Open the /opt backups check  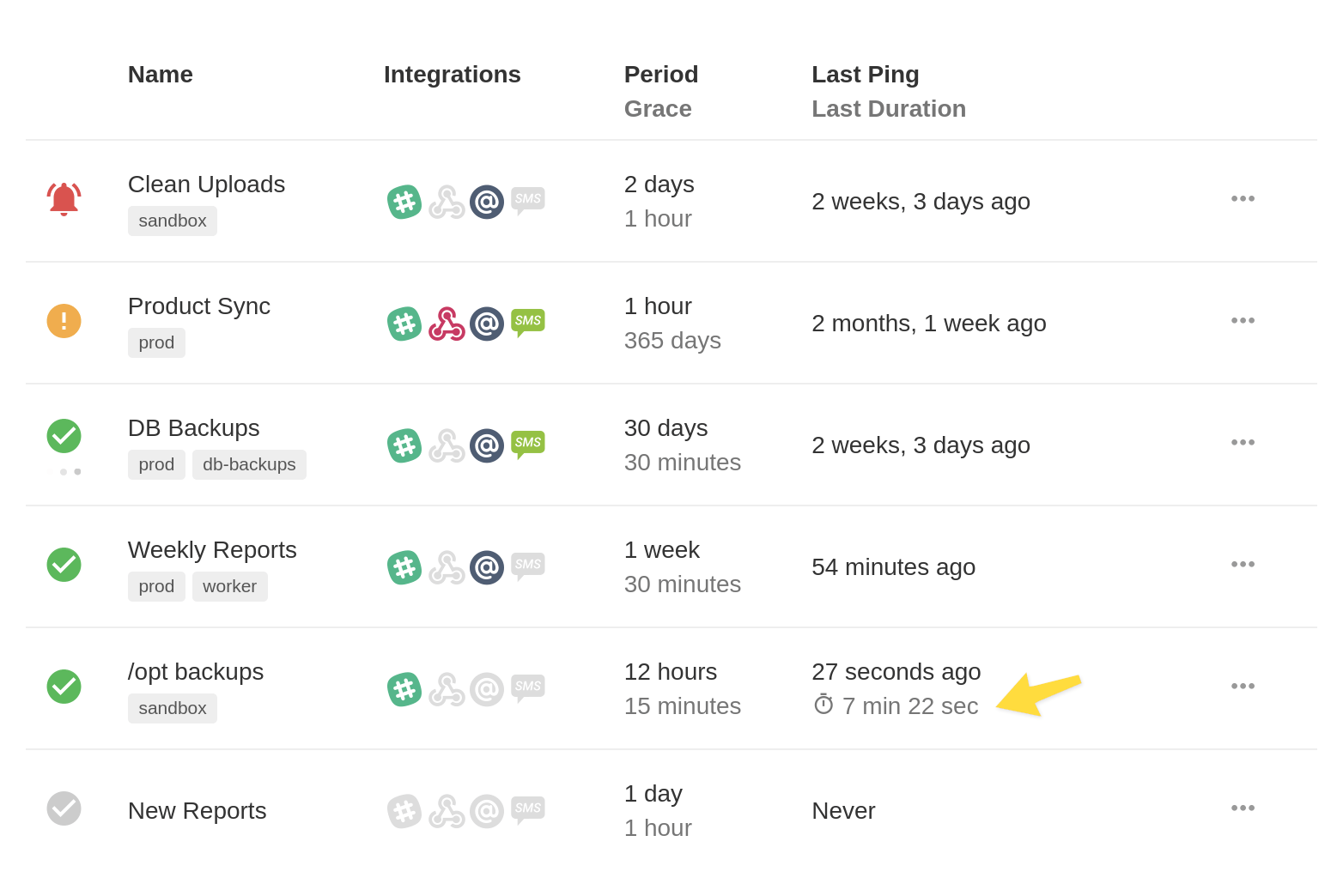(196, 672)
